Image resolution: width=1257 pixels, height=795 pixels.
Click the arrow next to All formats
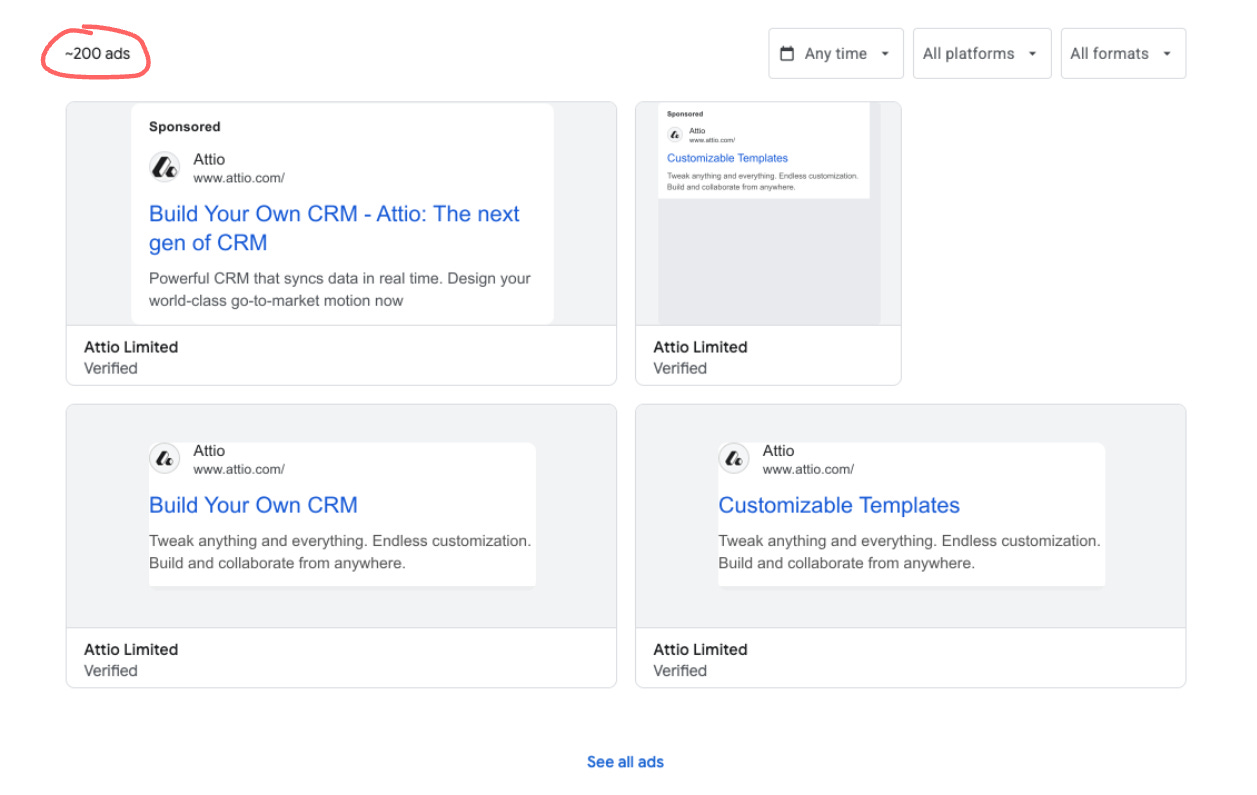(1167, 54)
